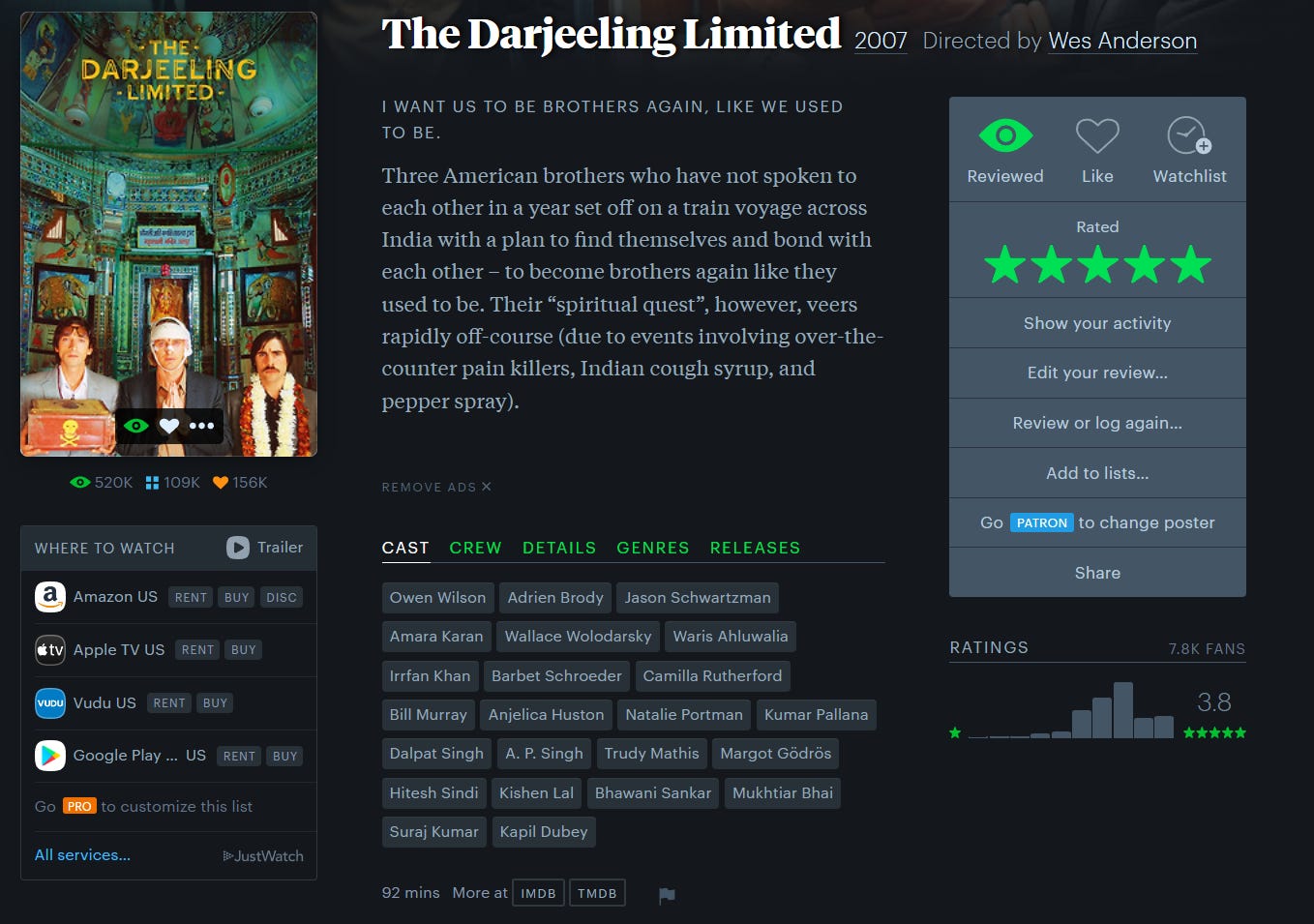The image size is (1314, 924).
Task: Open the IMDB external link button
Action: [539, 893]
